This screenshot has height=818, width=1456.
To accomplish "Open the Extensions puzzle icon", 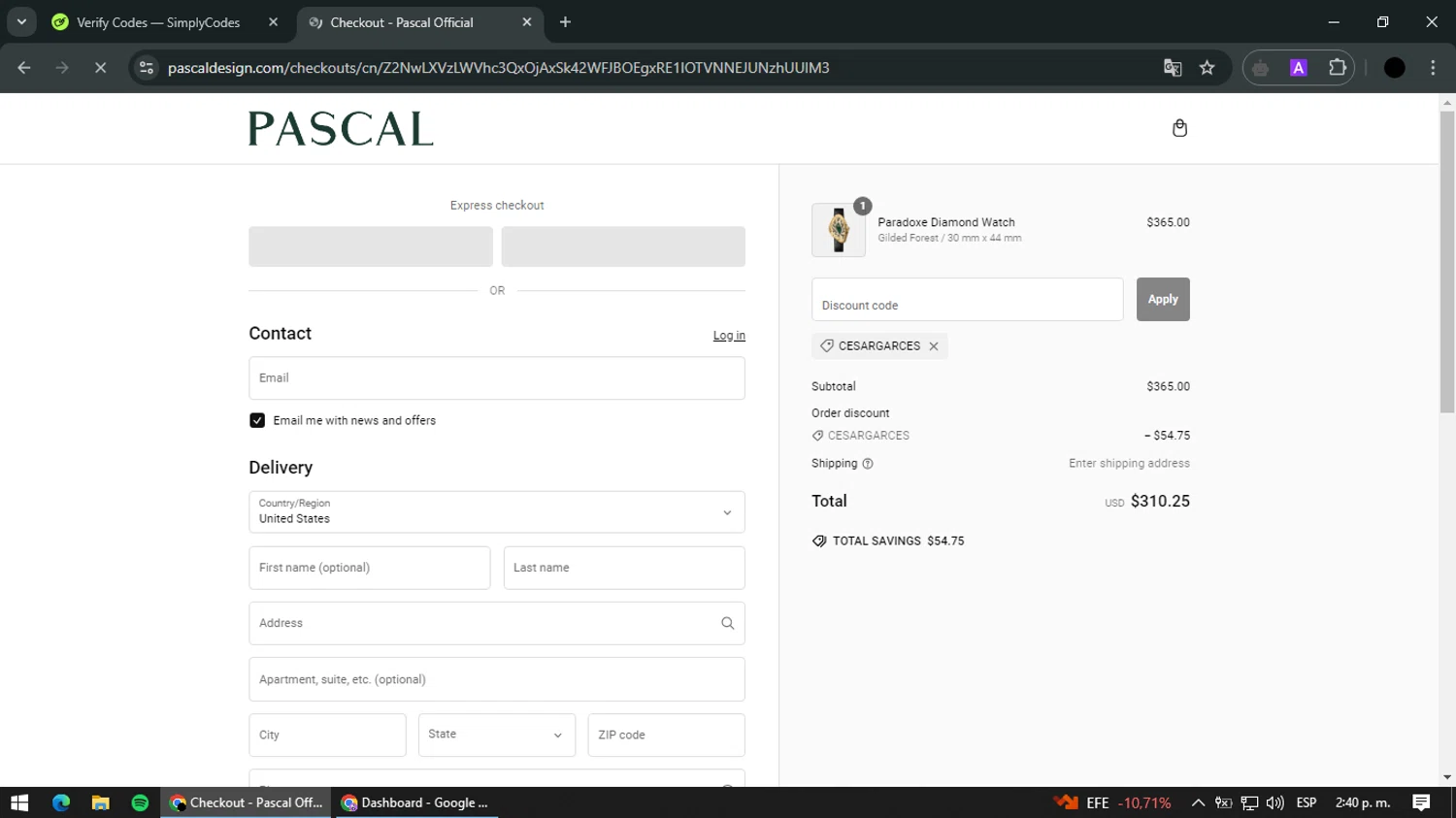I will 1338,68.
